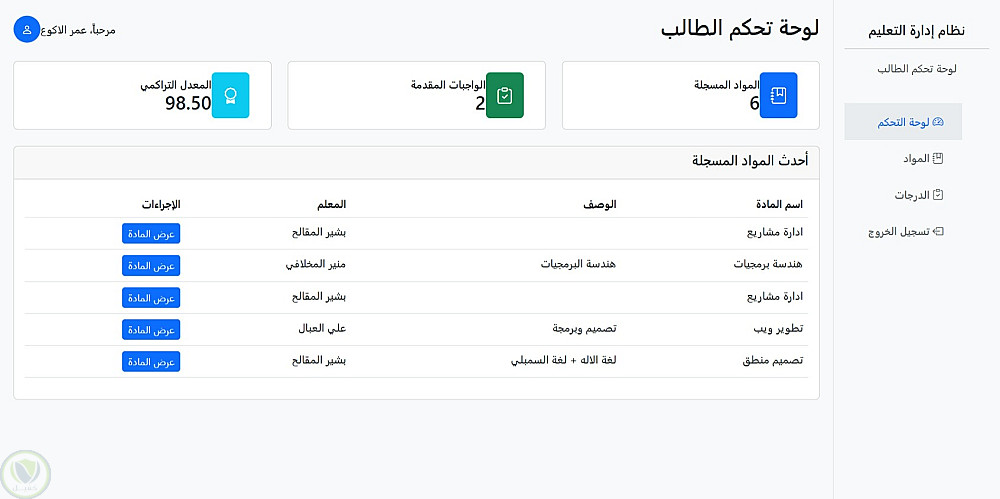
Task: Click the dashboard gauge icon beside لوحة التحكم
Action: click(x=938, y=122)
